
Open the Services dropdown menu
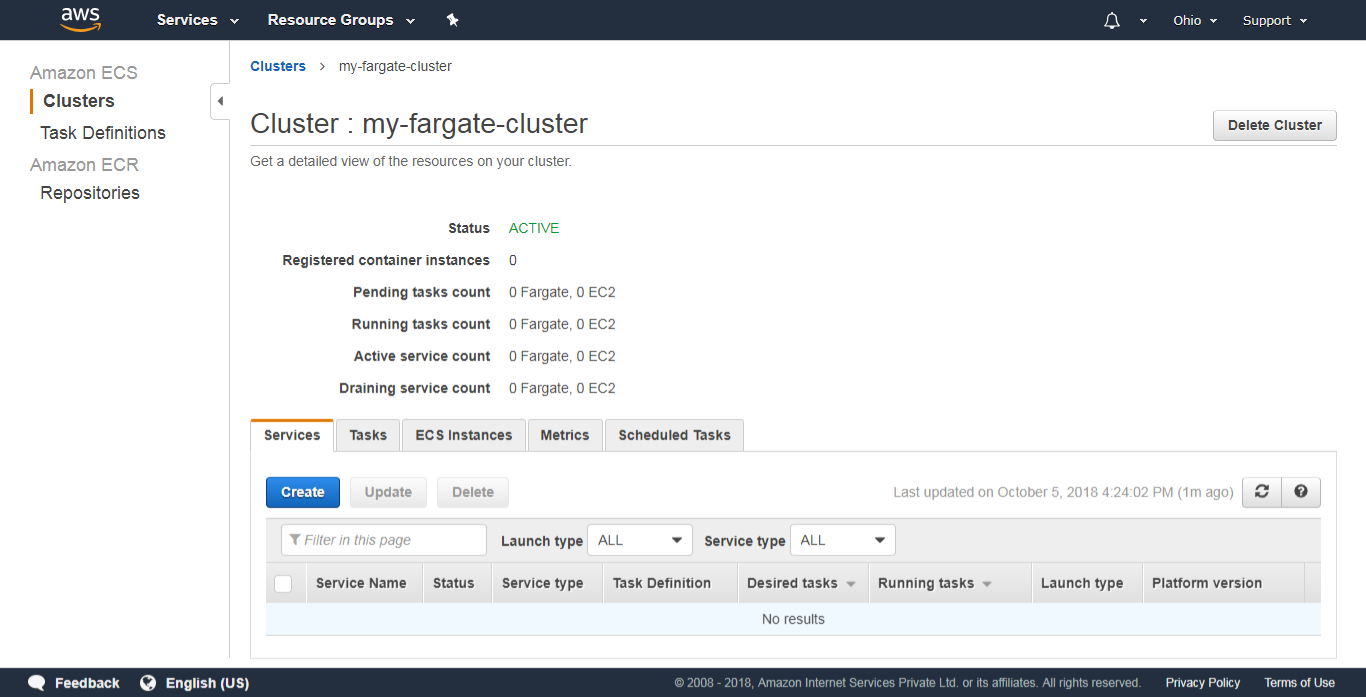[x=198, y=20]
